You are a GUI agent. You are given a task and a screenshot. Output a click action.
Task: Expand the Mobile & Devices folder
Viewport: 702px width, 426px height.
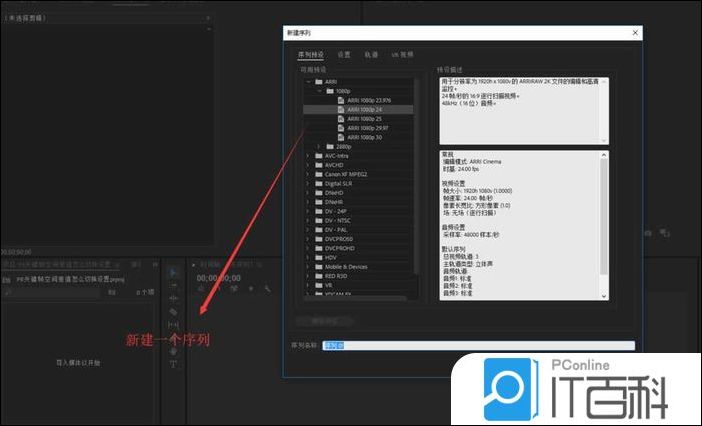point(308,267)
